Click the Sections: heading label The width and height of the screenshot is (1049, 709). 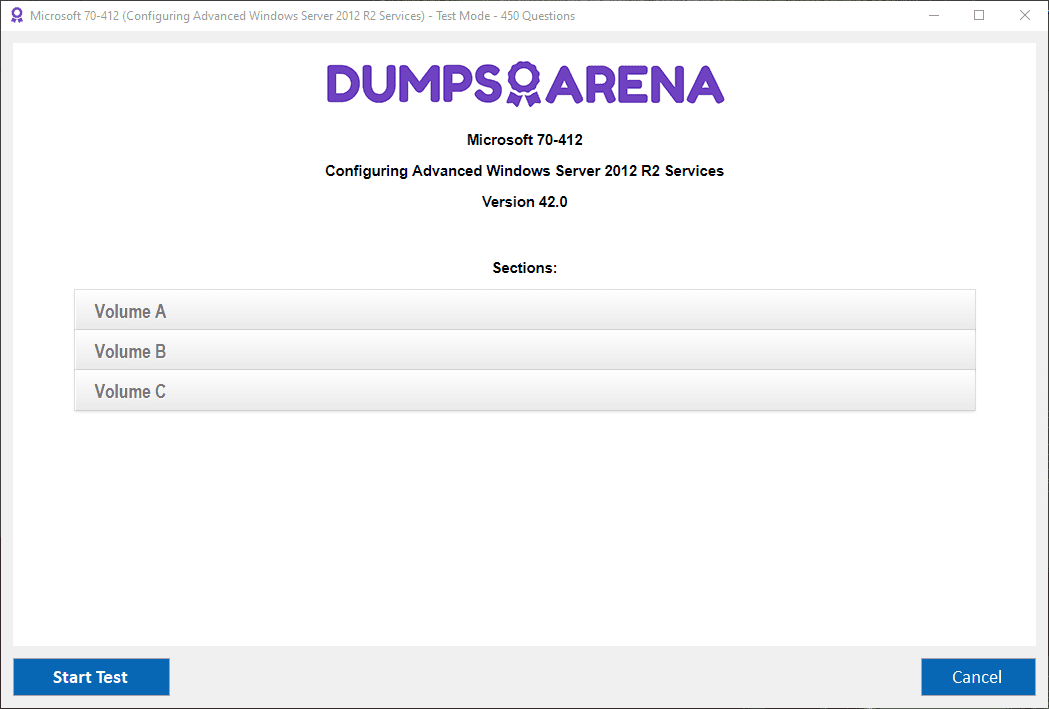click(x=524, y=268)
